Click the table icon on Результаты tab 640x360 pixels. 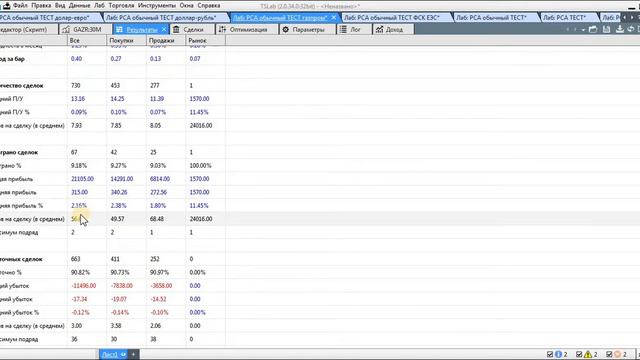119,29
